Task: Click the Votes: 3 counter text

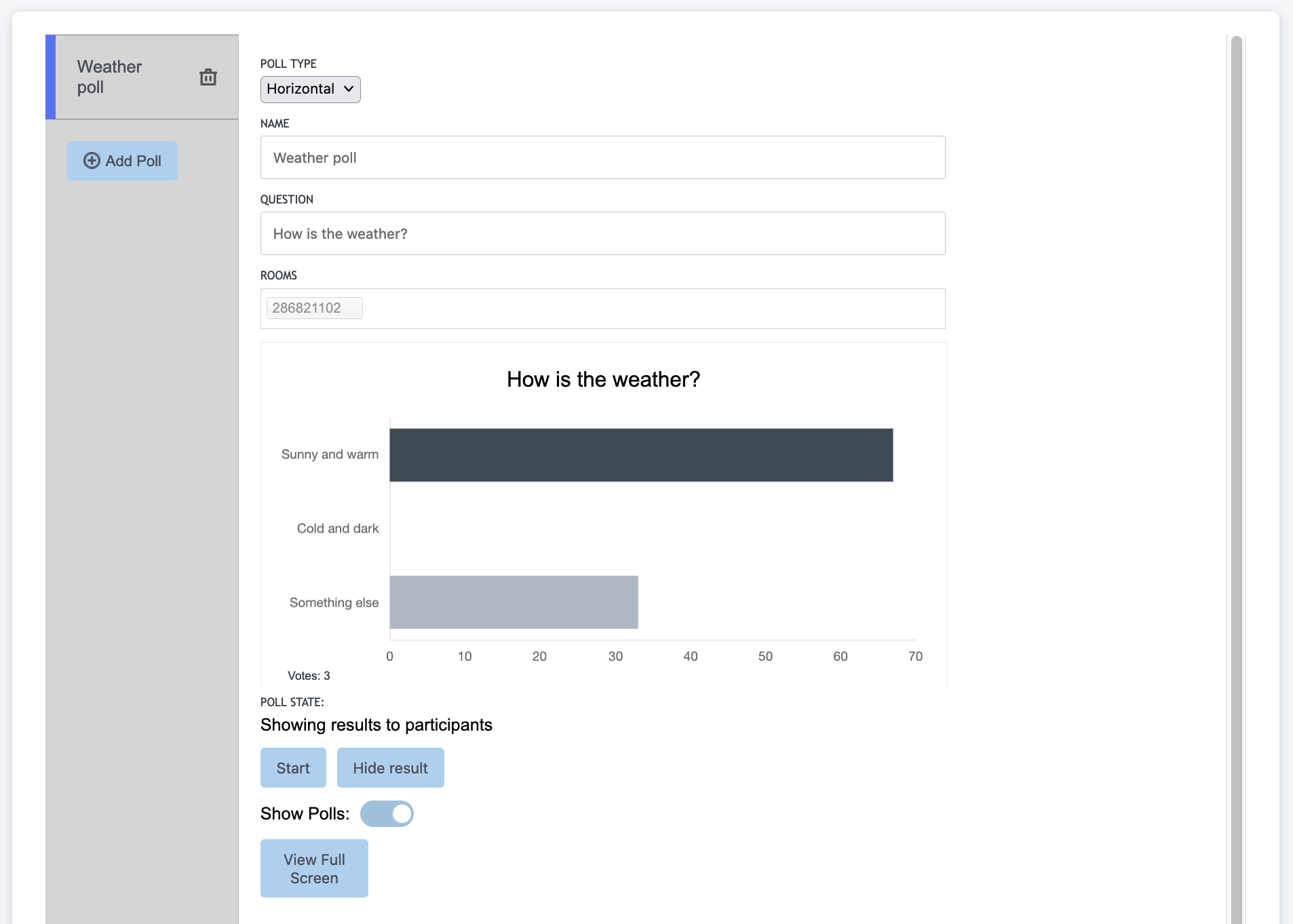Action: click(309, 676)
